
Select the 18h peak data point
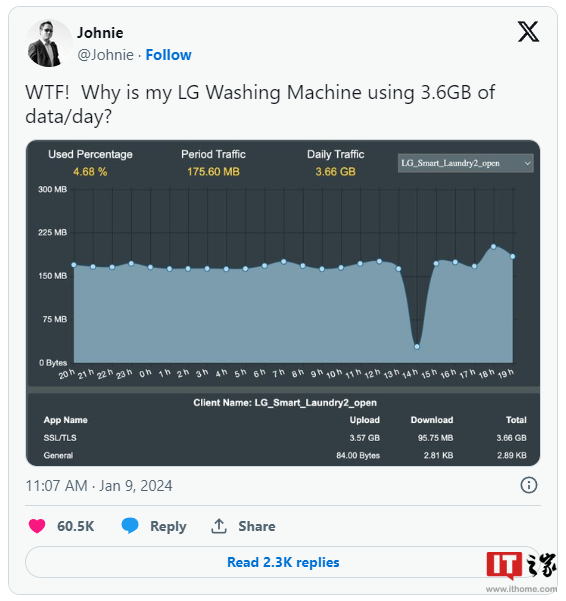click(x=494, y=246)
